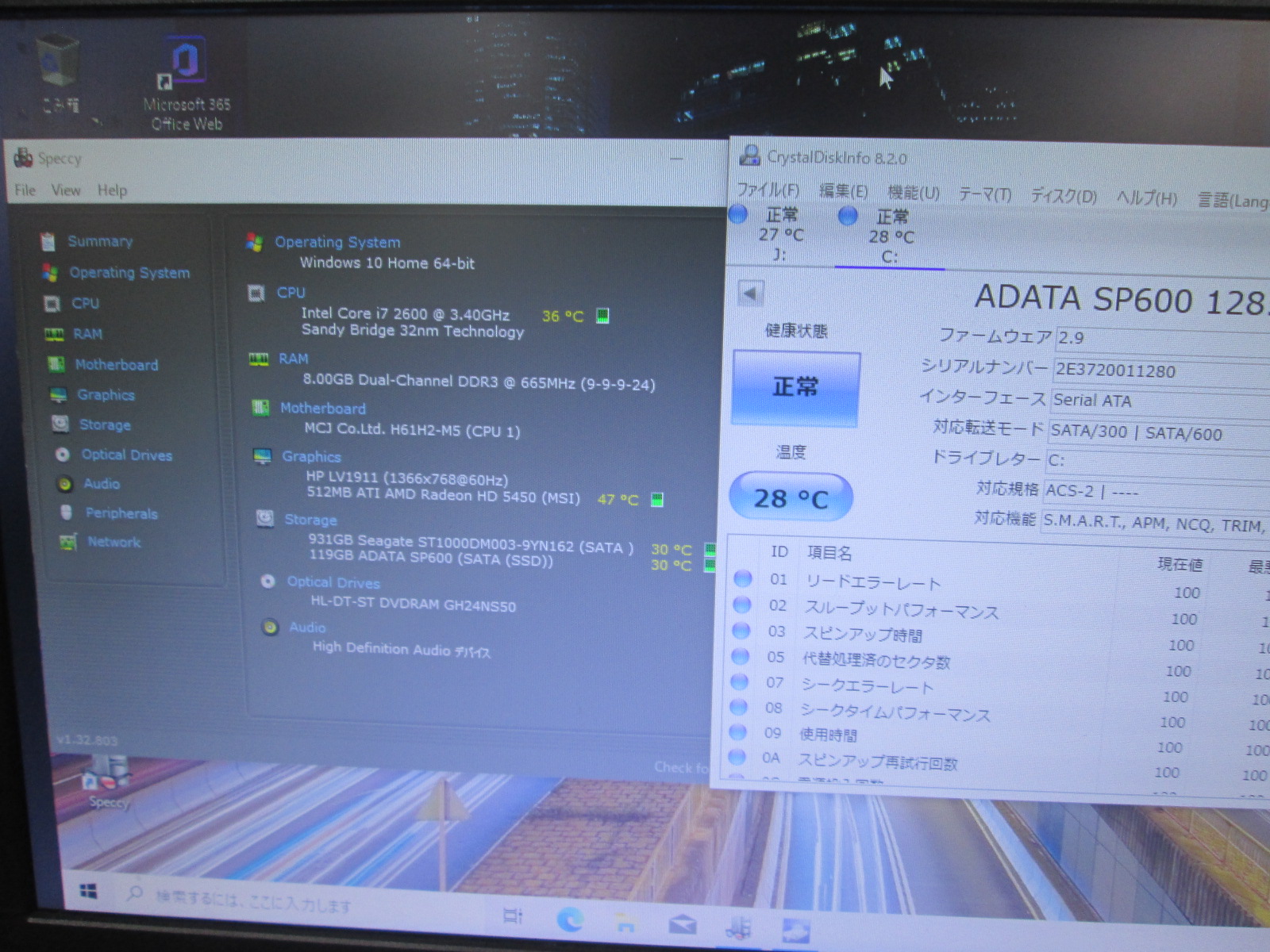Open the Mail app from the taskbar
Image resolution: width=1270 pixels, height=952 pixels.
pos(682,924)
